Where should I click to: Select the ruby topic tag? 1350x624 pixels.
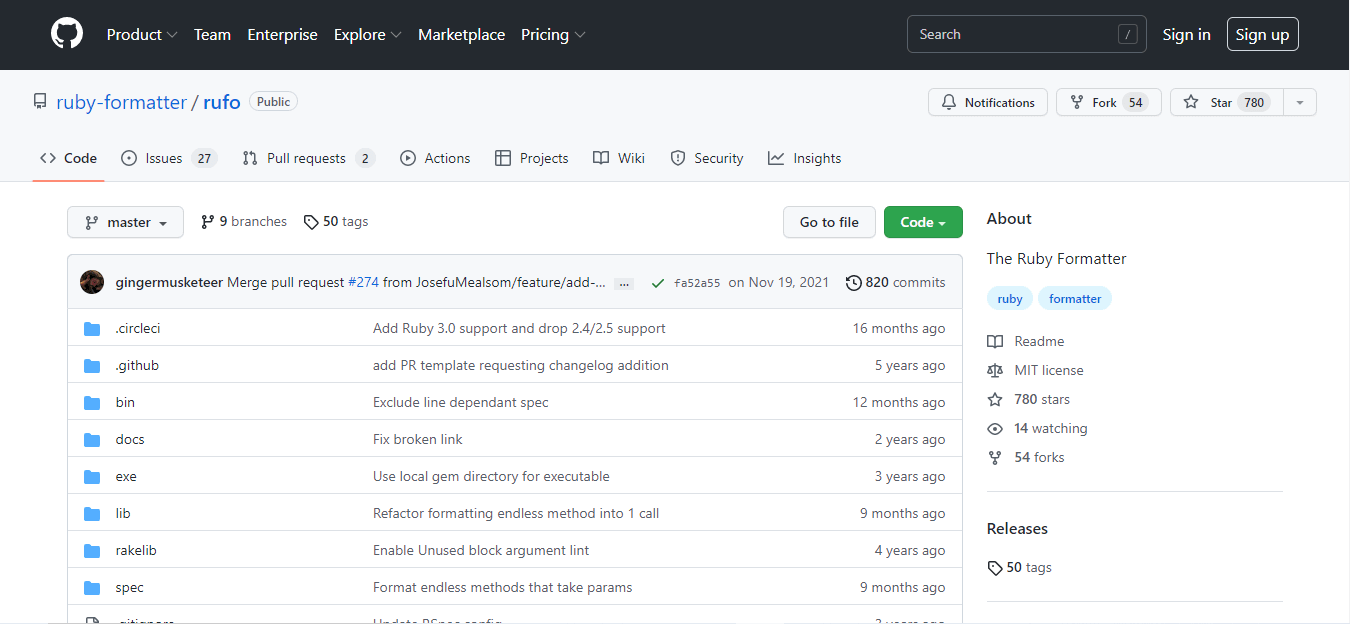pyautogui.click(x=1009, y=298)
